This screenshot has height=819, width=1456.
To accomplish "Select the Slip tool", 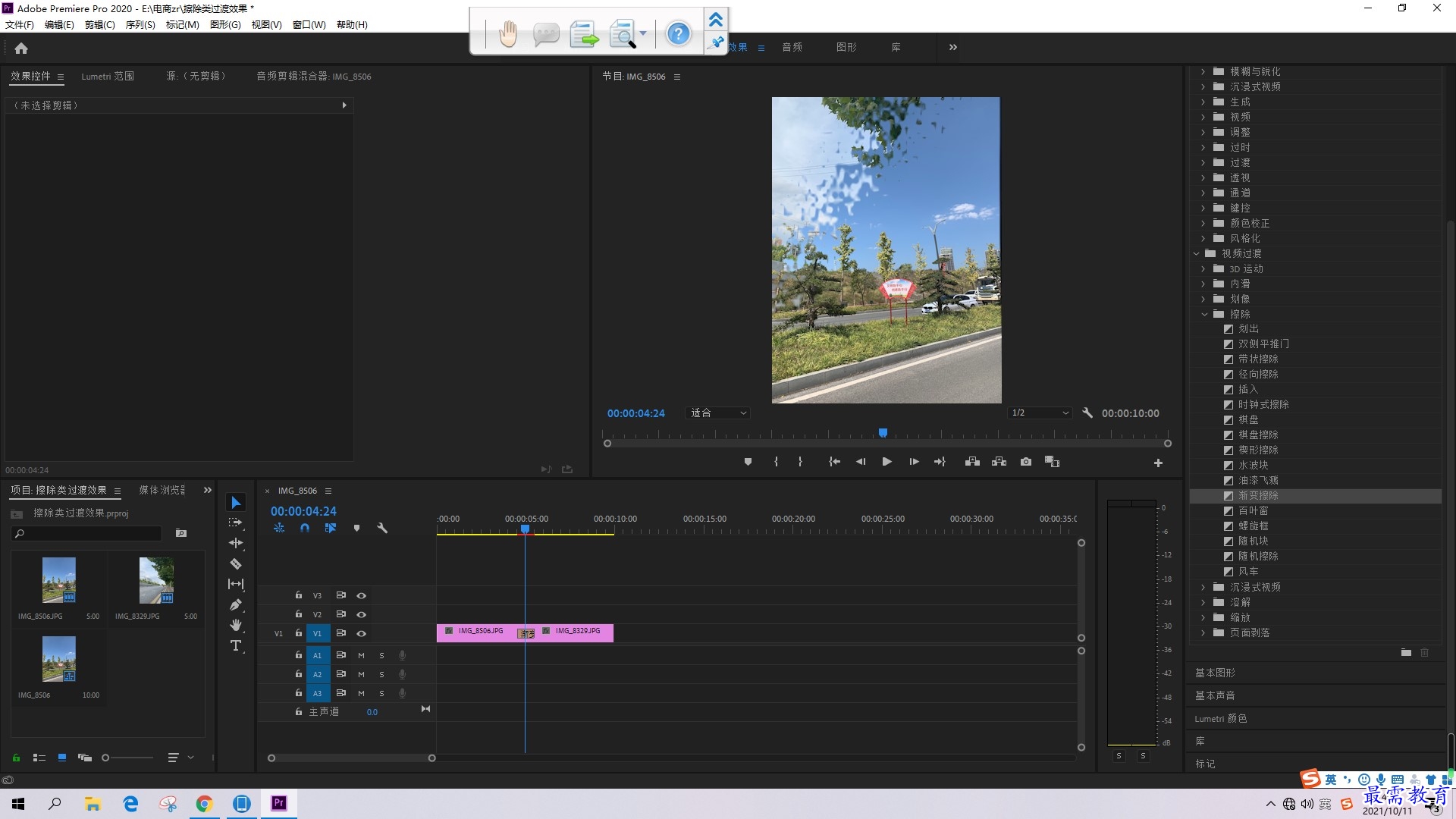I will click(x=236, y=584).
